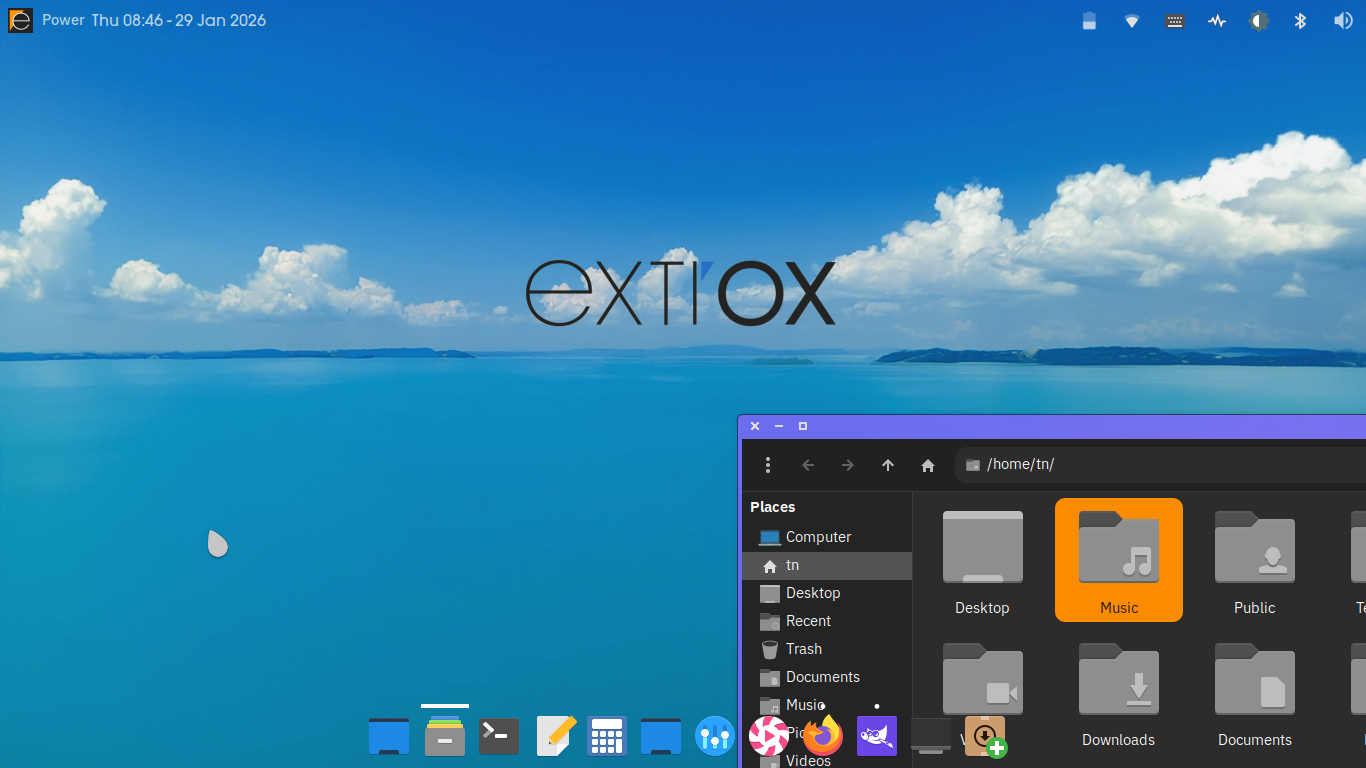The width and height of the screenshot is (1366, 768).
Task: Click the Places sidebar header
Action: pos(773,507)
